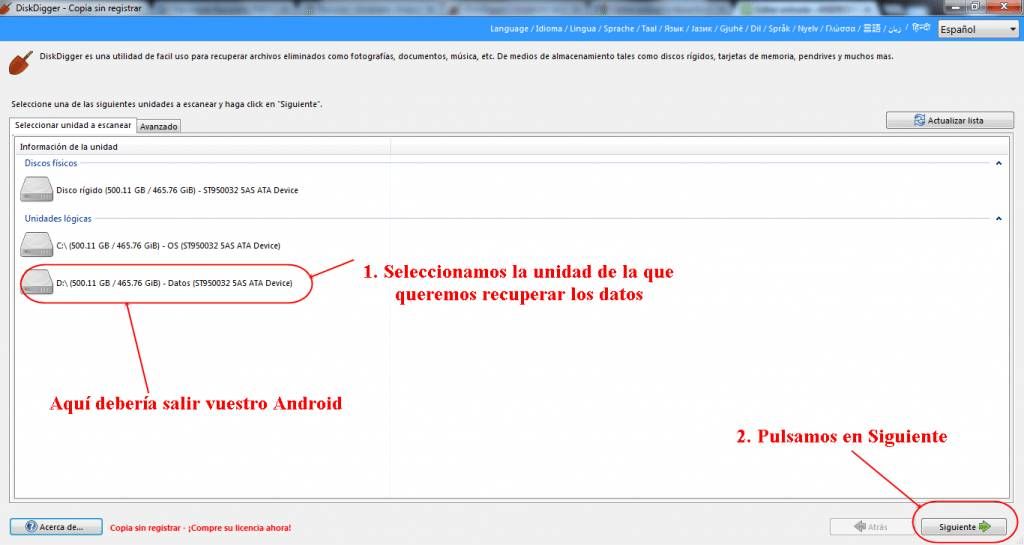Switch to the Avanzado tab
Screen dimensions: 1024x545
pos(159,127)
